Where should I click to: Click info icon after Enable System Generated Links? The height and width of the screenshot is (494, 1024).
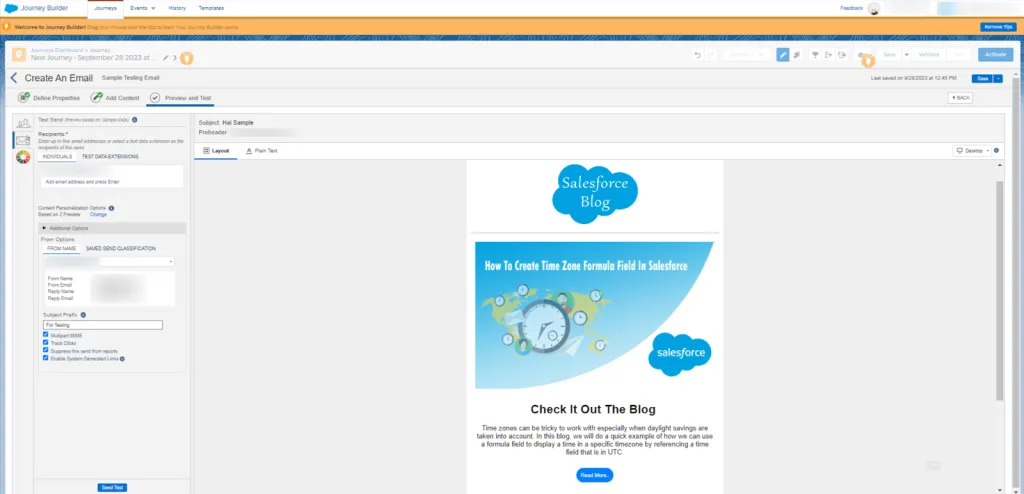tap(122, 359)
